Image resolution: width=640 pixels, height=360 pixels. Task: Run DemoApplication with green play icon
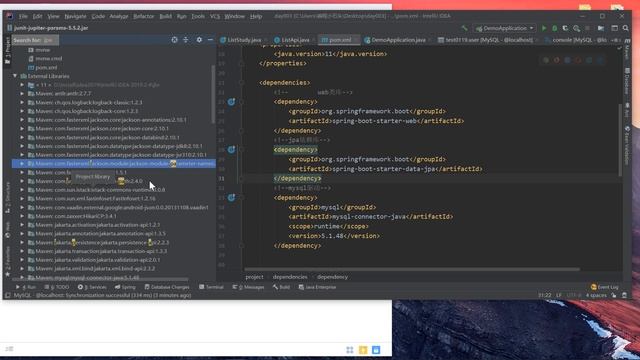[544, 28]
